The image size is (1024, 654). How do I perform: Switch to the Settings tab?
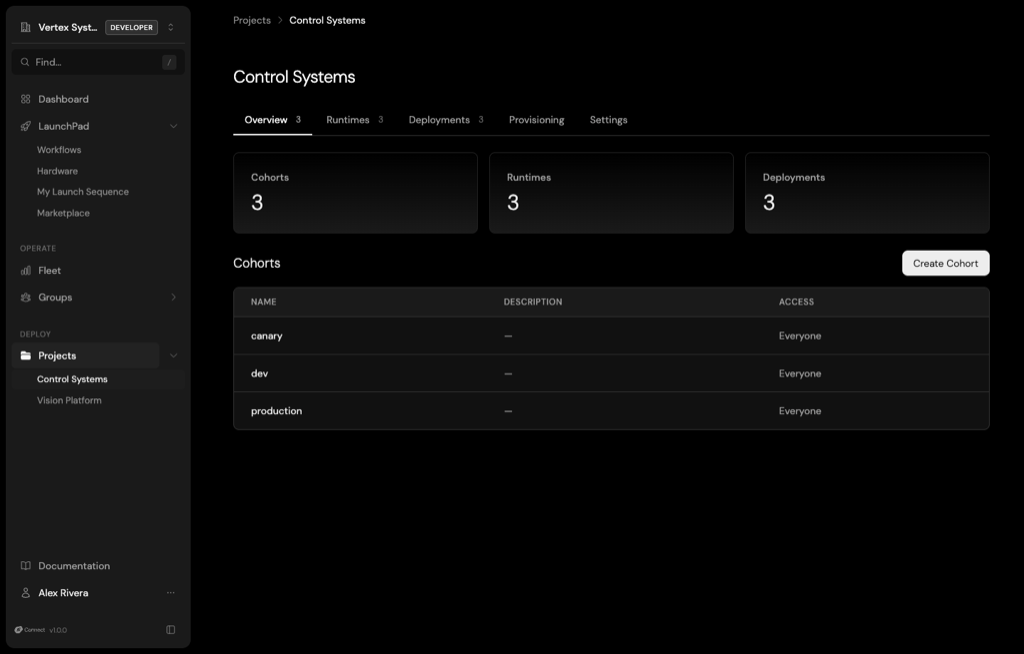pos(609,120)
